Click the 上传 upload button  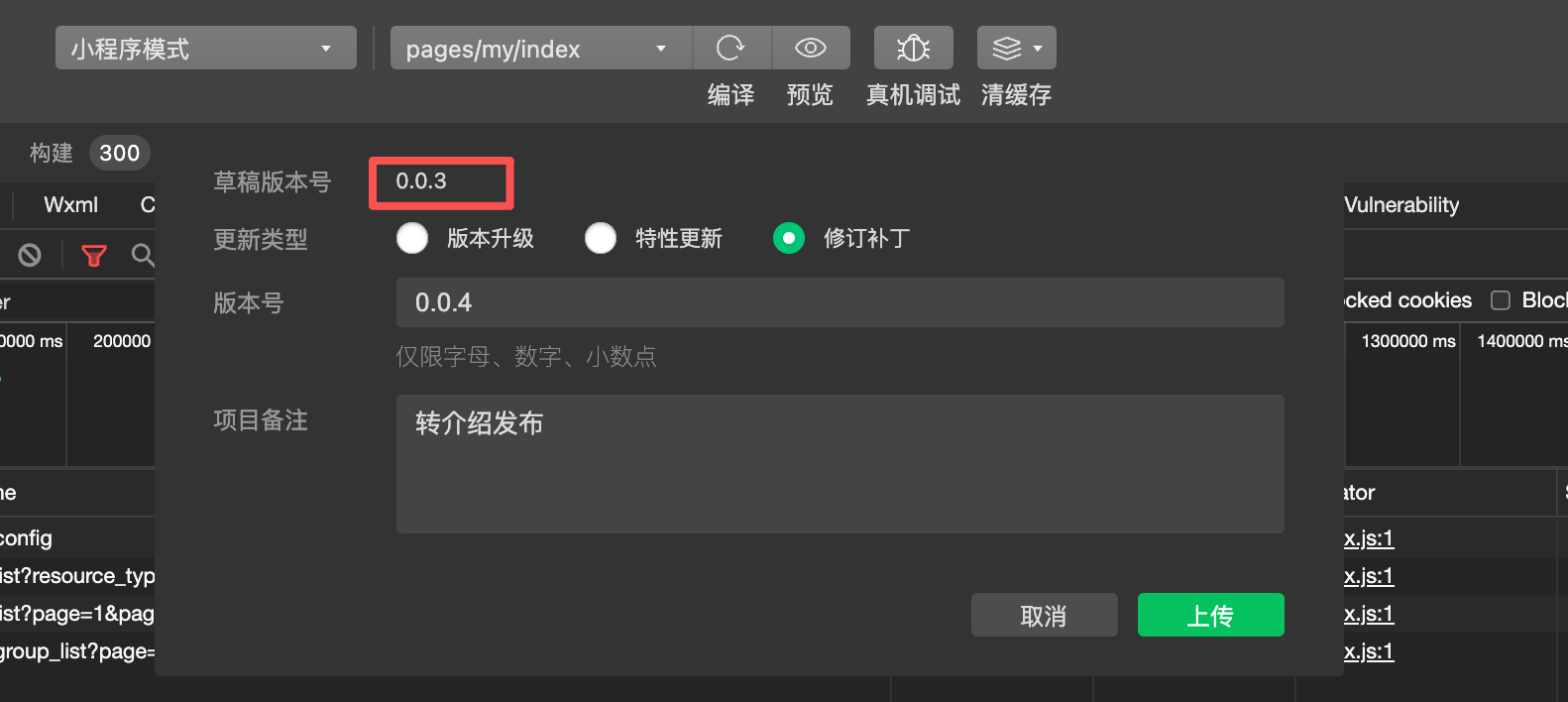[x=1211, y=615]
